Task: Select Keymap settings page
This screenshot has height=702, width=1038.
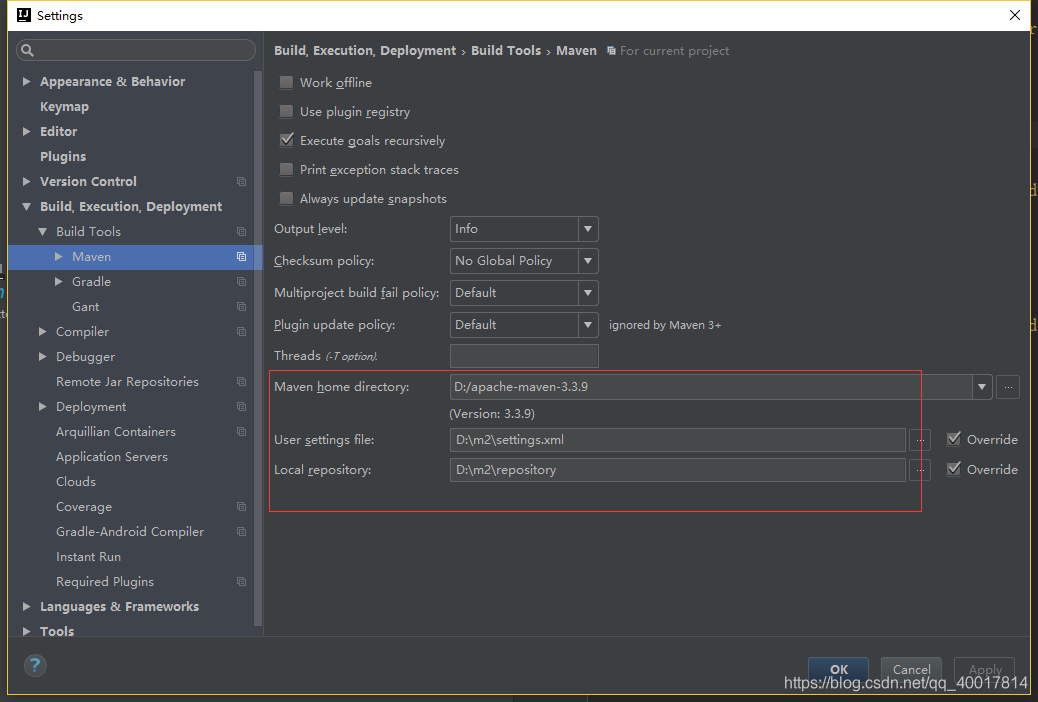Action: 64,107
